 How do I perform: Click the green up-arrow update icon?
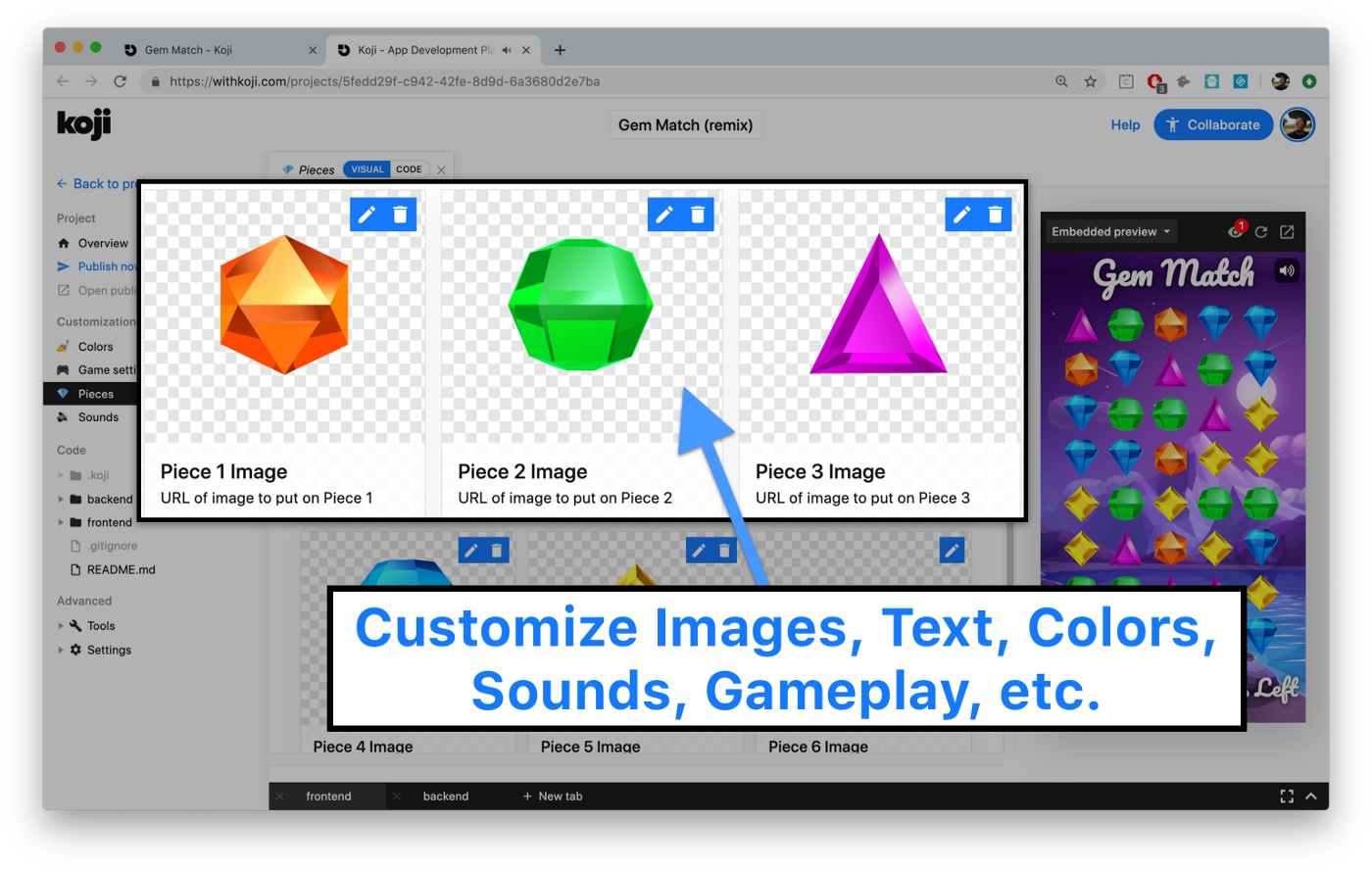click(1309, 81)
